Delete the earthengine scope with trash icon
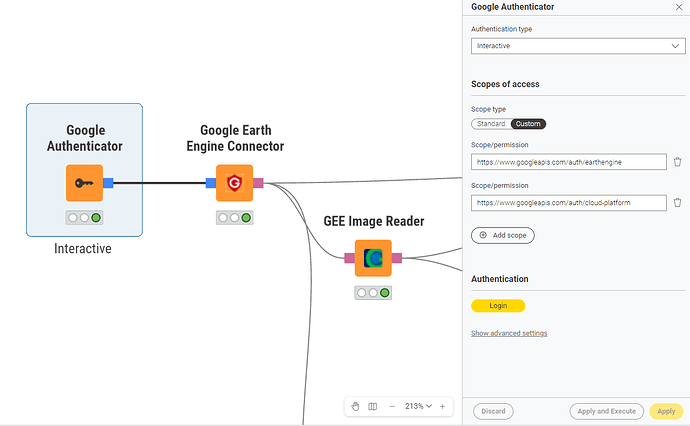This screenshot has width=690, height=426. [x=677, y=162]
